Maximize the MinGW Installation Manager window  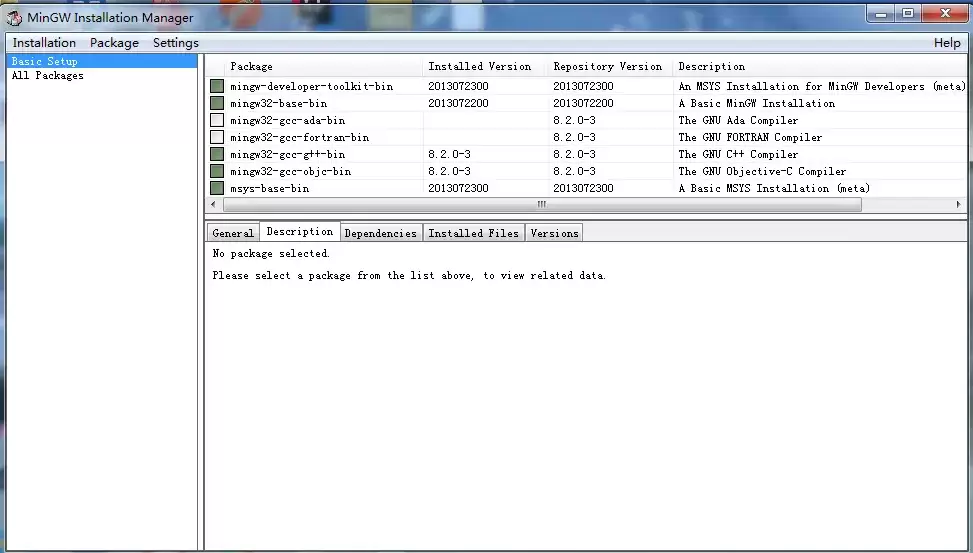[x=908, y=14]
